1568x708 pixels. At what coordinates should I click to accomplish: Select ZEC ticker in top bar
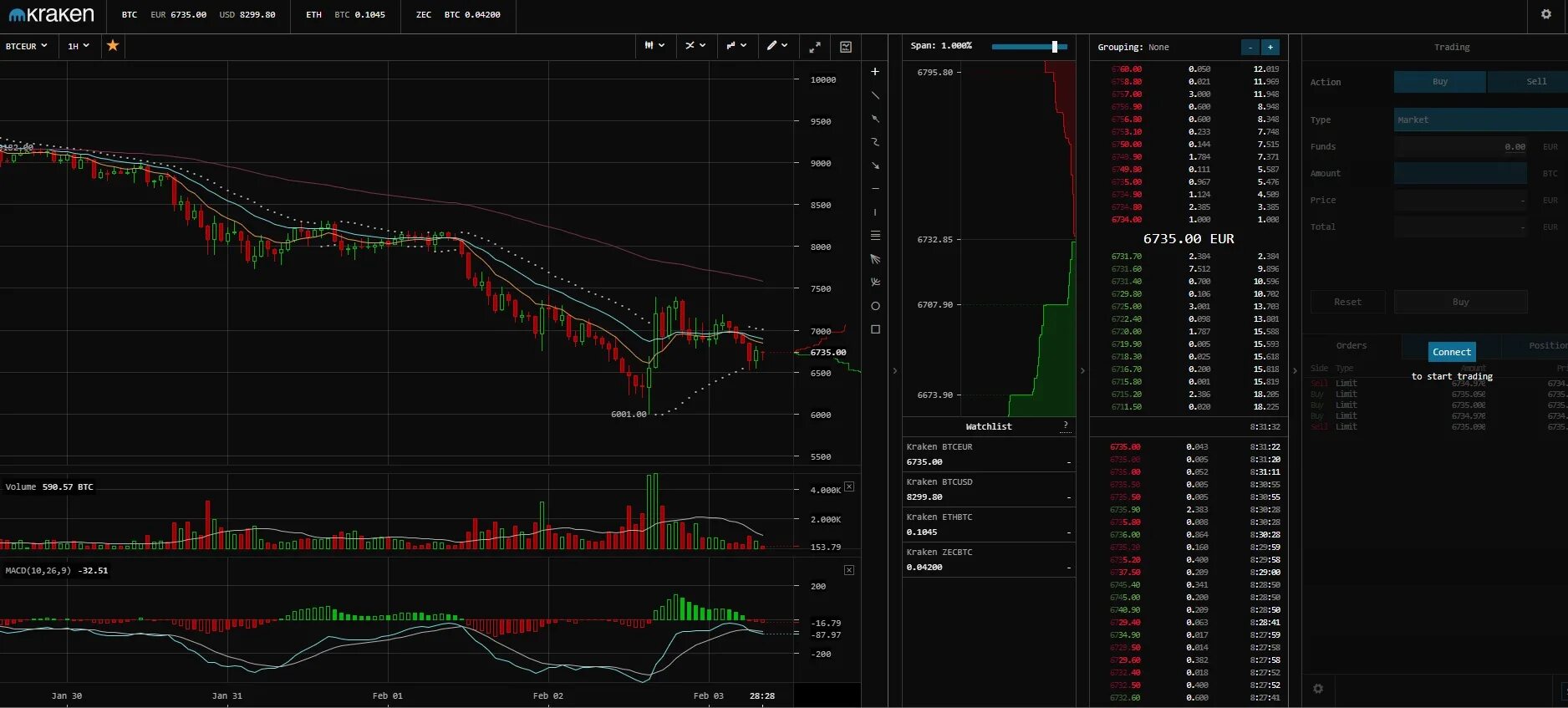pos(424,15)
